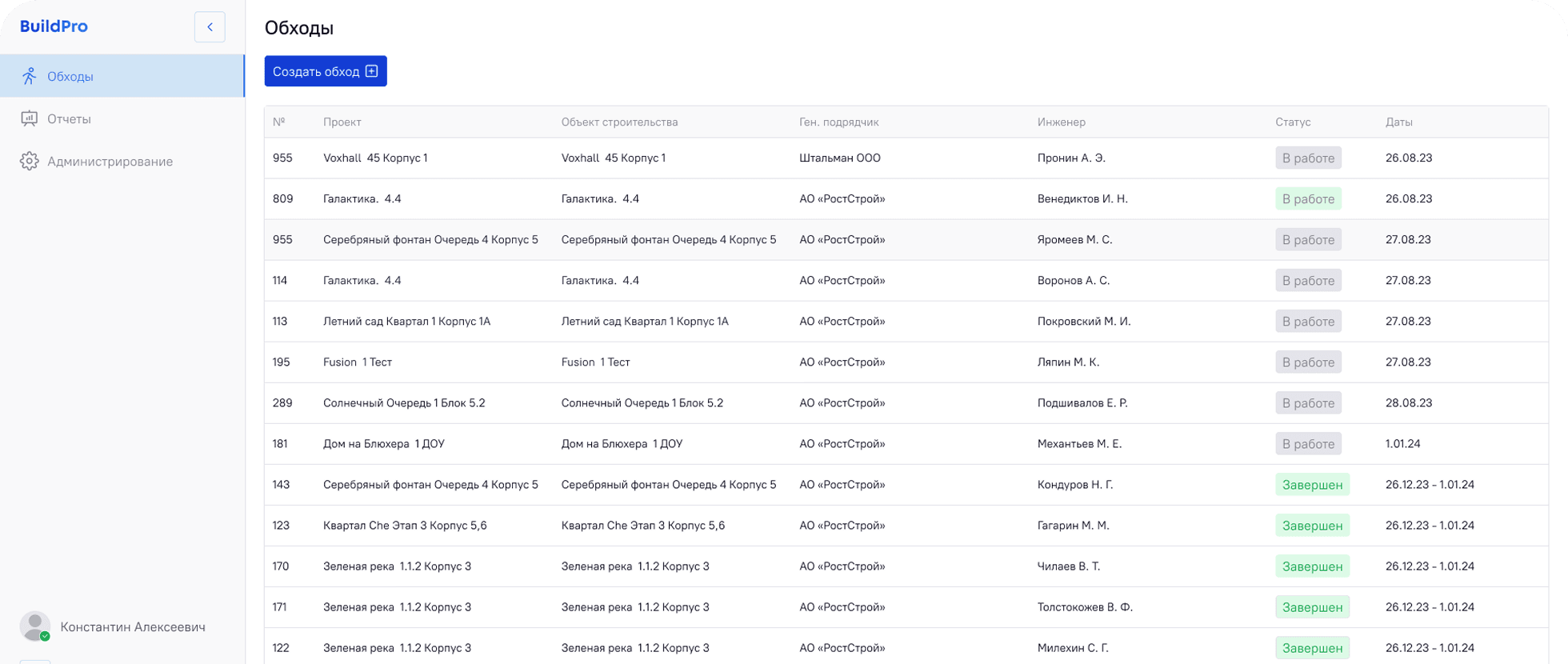Sort by the Статус column header
The image size is (1568, 664).
pyautogui.click(x=1293, y=122)
